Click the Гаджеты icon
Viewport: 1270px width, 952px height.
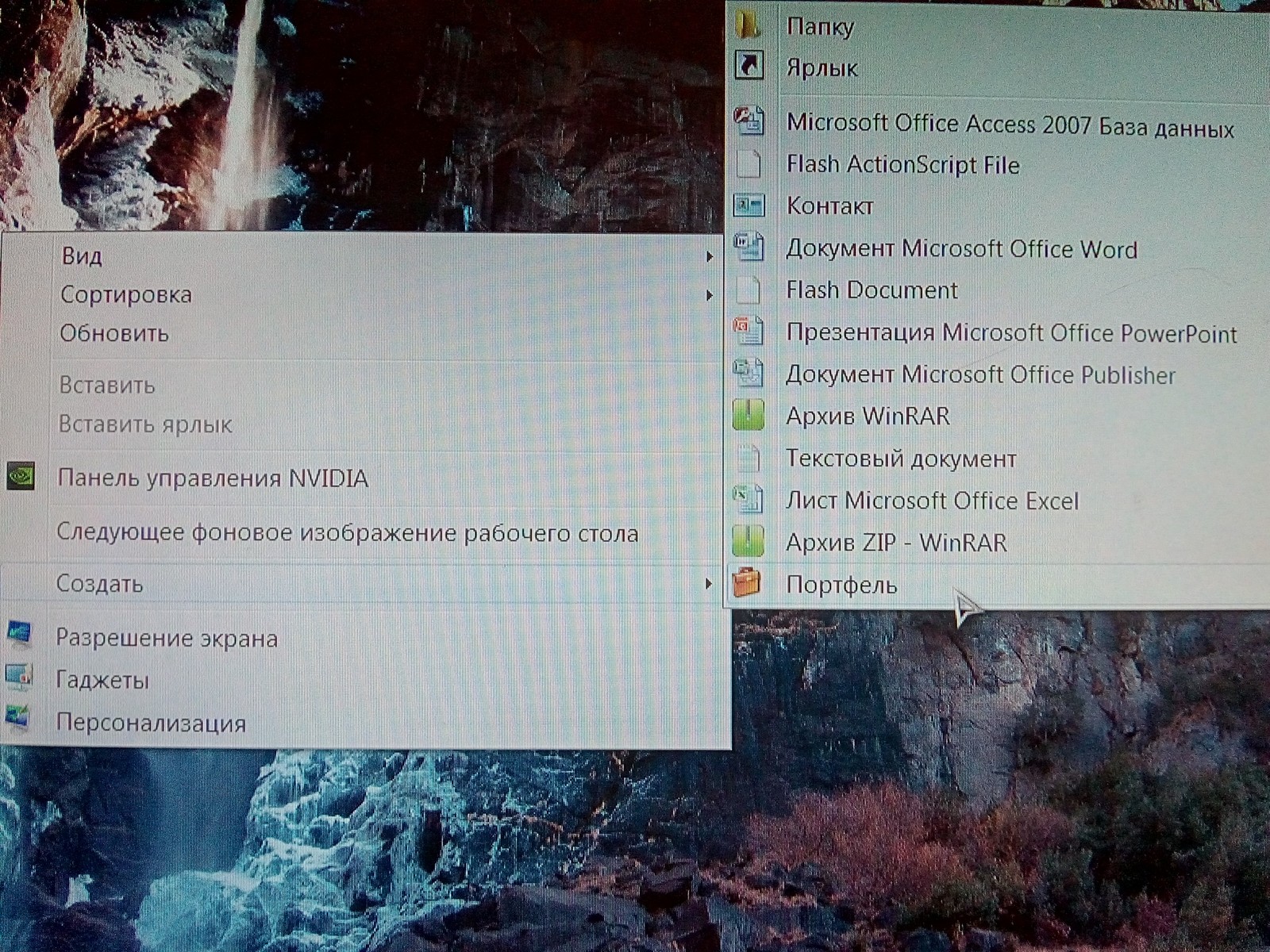click(x=18, y=676)
